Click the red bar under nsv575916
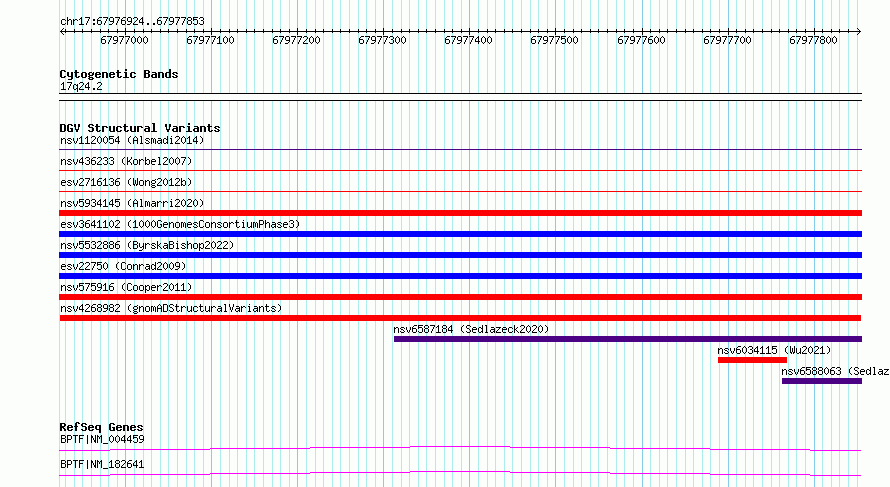Screen dimensions: 890x487 (x=460, y=297)
